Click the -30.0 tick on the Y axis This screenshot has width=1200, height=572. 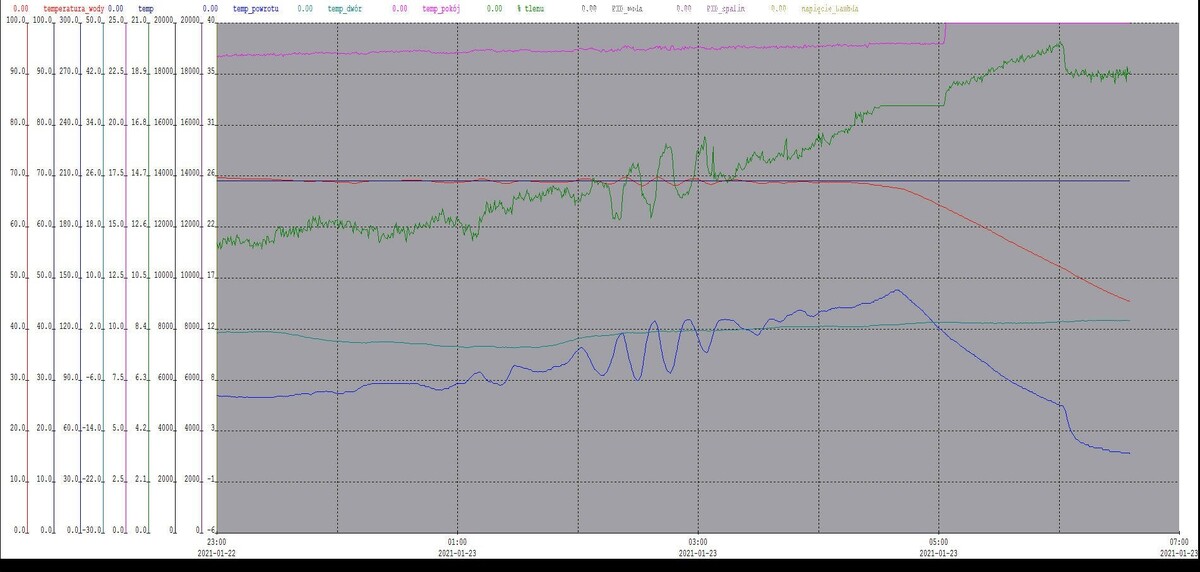(90, 529)
